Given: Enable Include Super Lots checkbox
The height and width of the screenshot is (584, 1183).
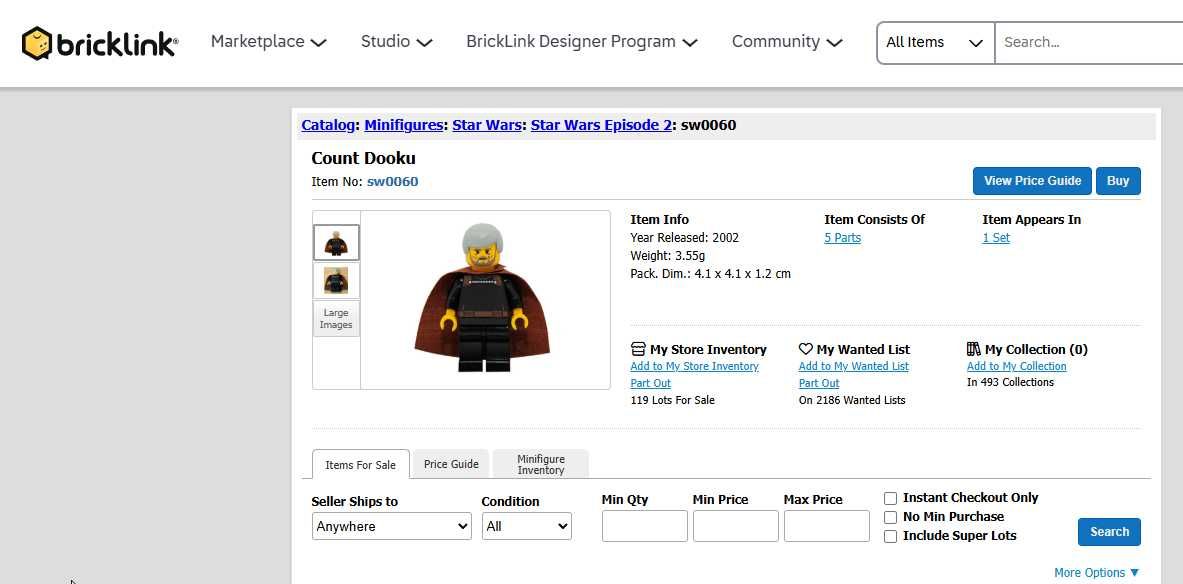Looking at the screenshot, I should click(890, 536).
